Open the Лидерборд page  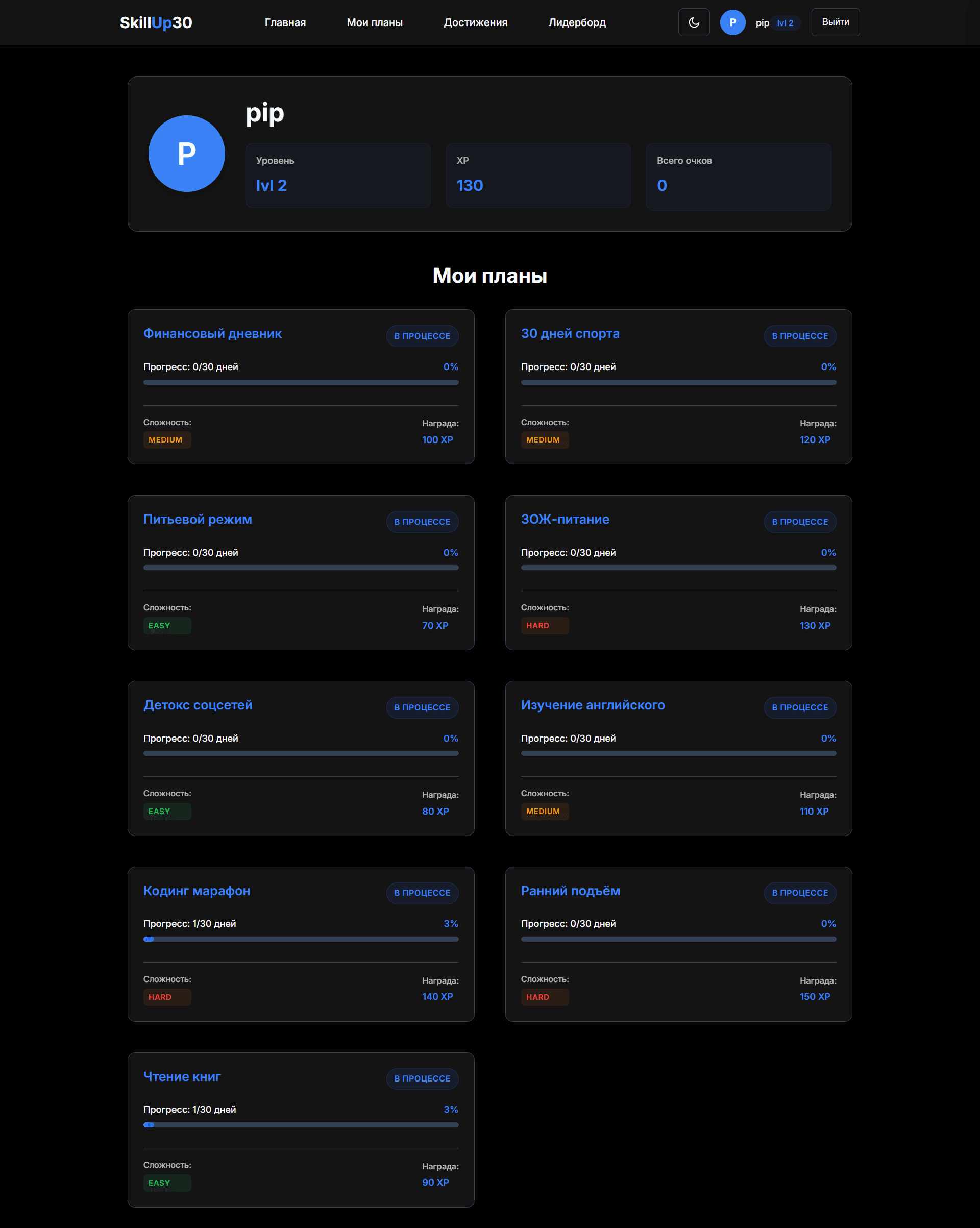[x=577, y=23]
